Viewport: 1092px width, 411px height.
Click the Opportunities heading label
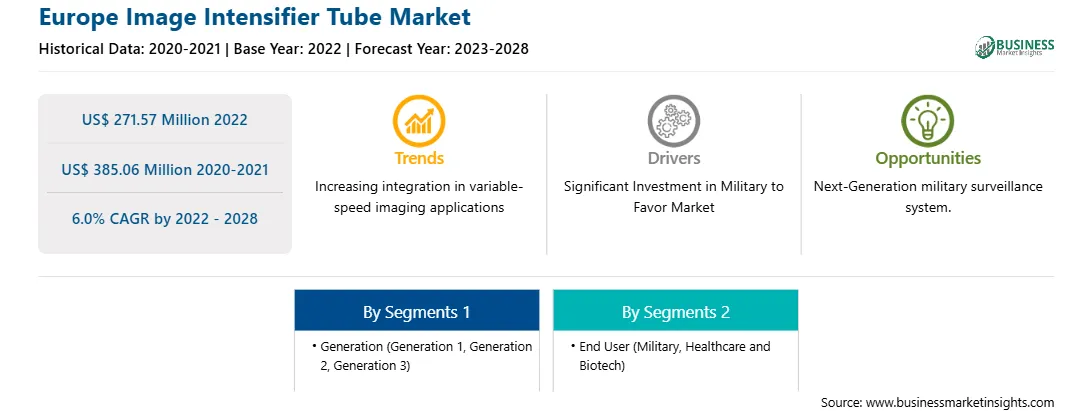click(928, 158)
